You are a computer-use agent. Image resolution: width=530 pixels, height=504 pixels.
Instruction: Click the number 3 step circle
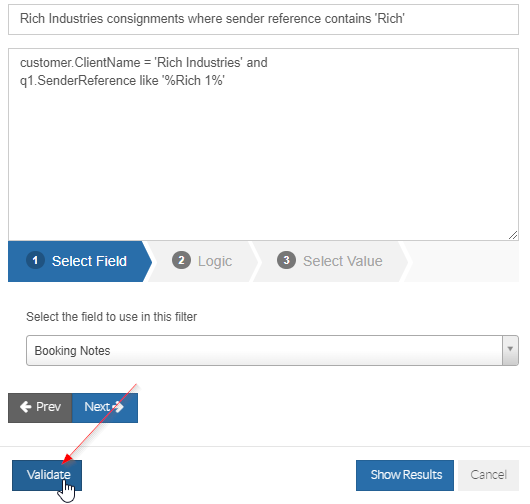pyautogui.click(x=286, y=261)
